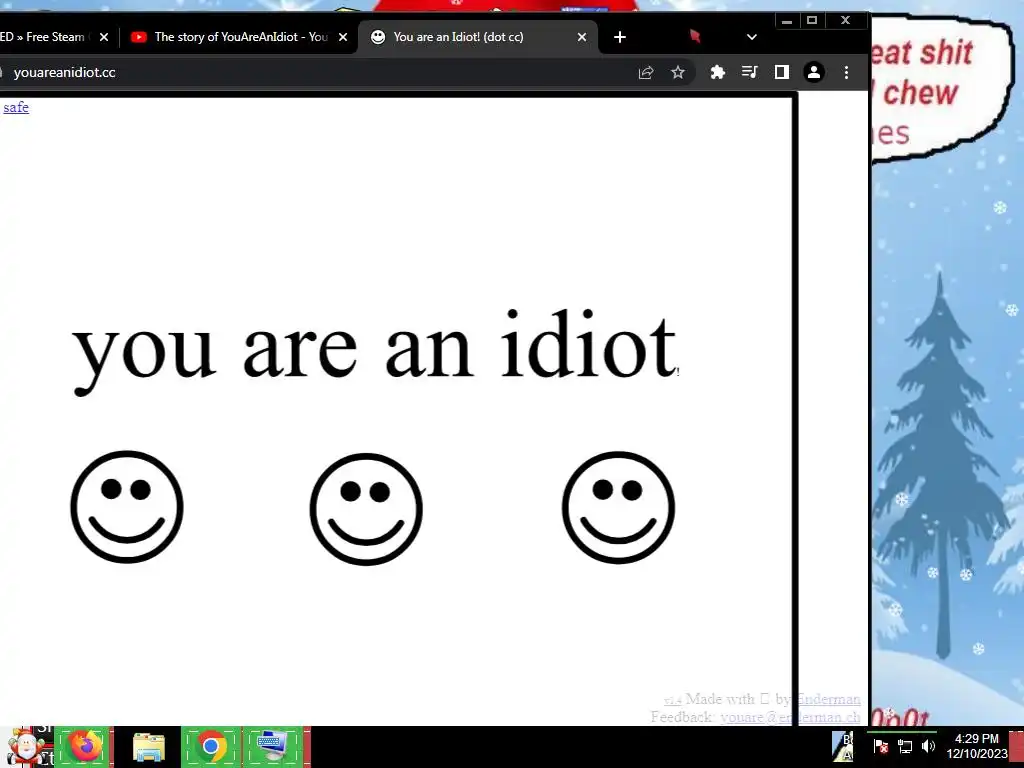Open the computer keyboard app on the taskbar
The height and width of the screenshot is (768, 1024).
pos(274,747)
